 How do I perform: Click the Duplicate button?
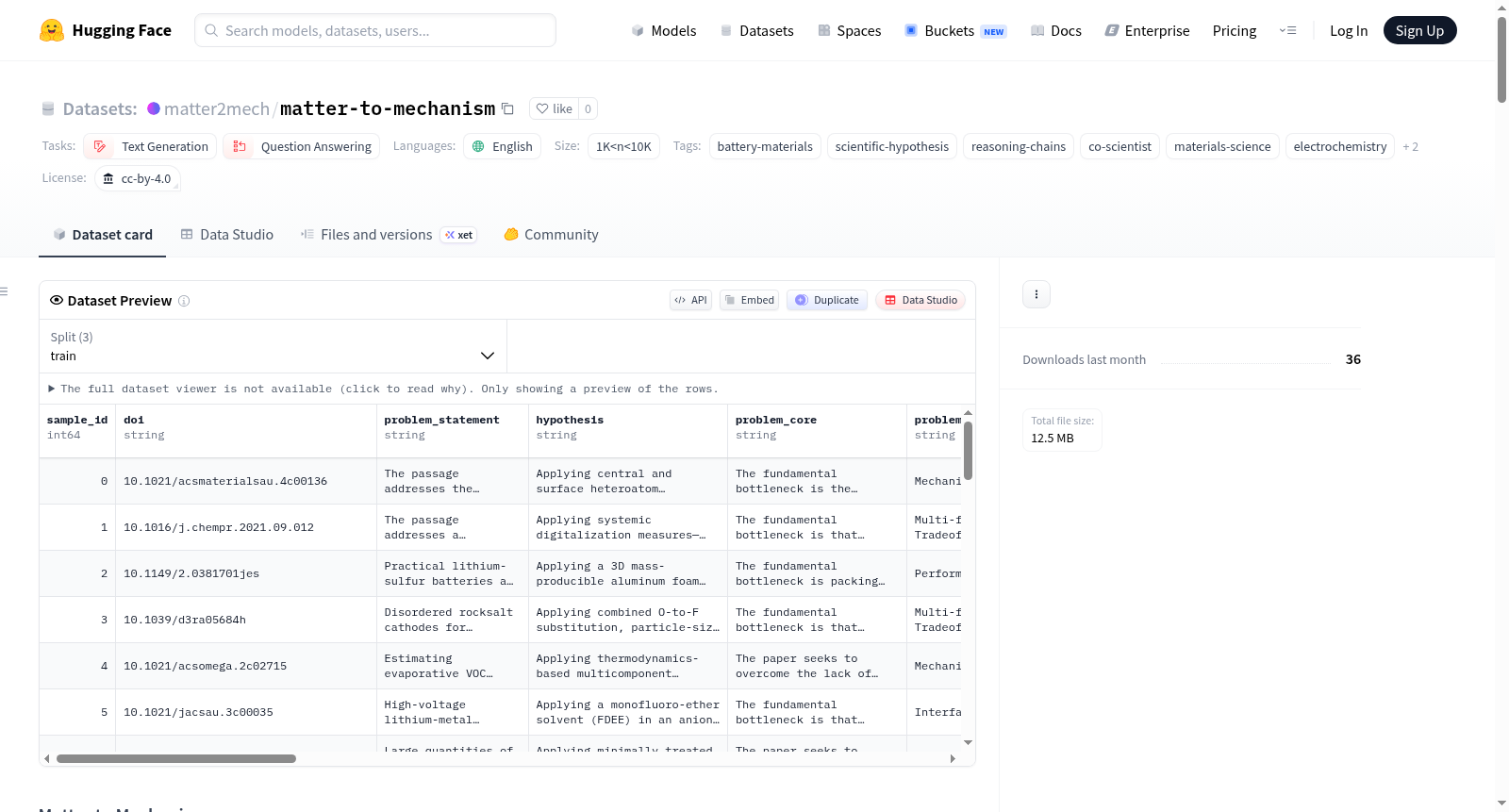click(x=827, y=300)
